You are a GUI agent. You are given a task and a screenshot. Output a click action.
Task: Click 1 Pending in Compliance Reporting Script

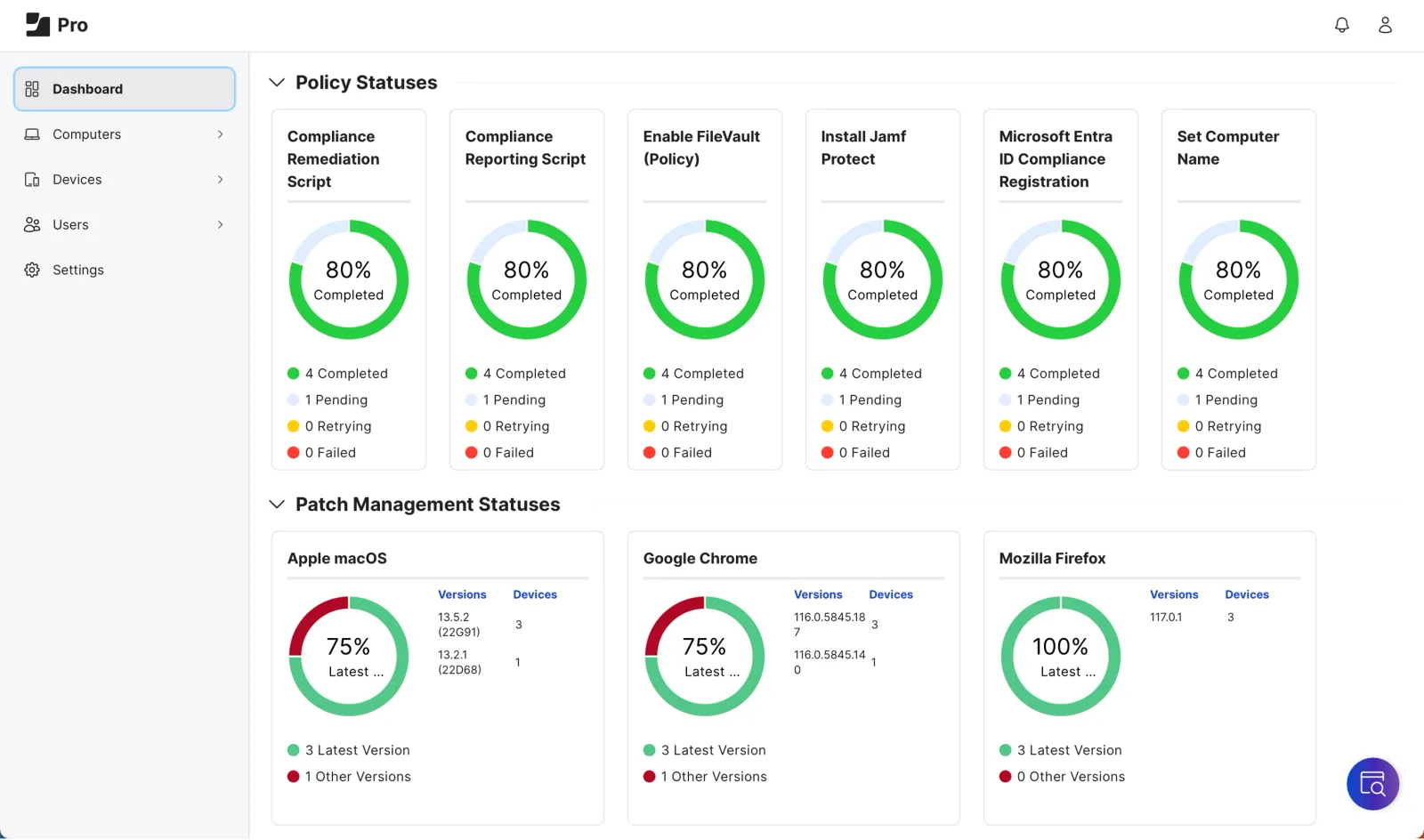tap(506, 400)
